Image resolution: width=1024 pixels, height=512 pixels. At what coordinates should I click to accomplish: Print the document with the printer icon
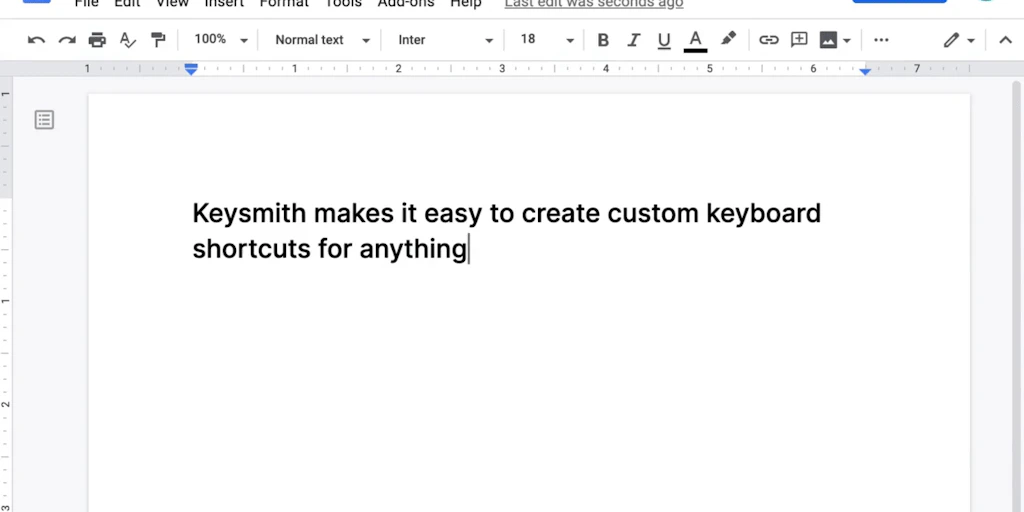[97, 40]
